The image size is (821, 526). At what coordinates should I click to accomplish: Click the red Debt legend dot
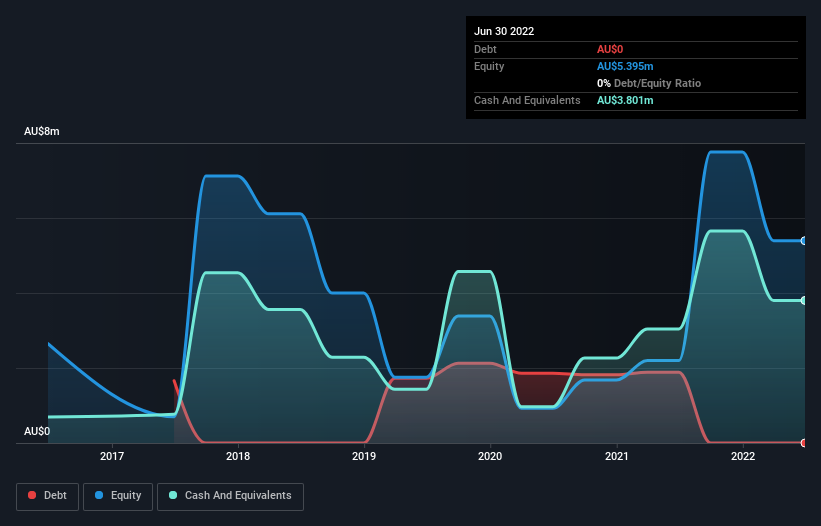pyautogui.click(x=32, y=495)
